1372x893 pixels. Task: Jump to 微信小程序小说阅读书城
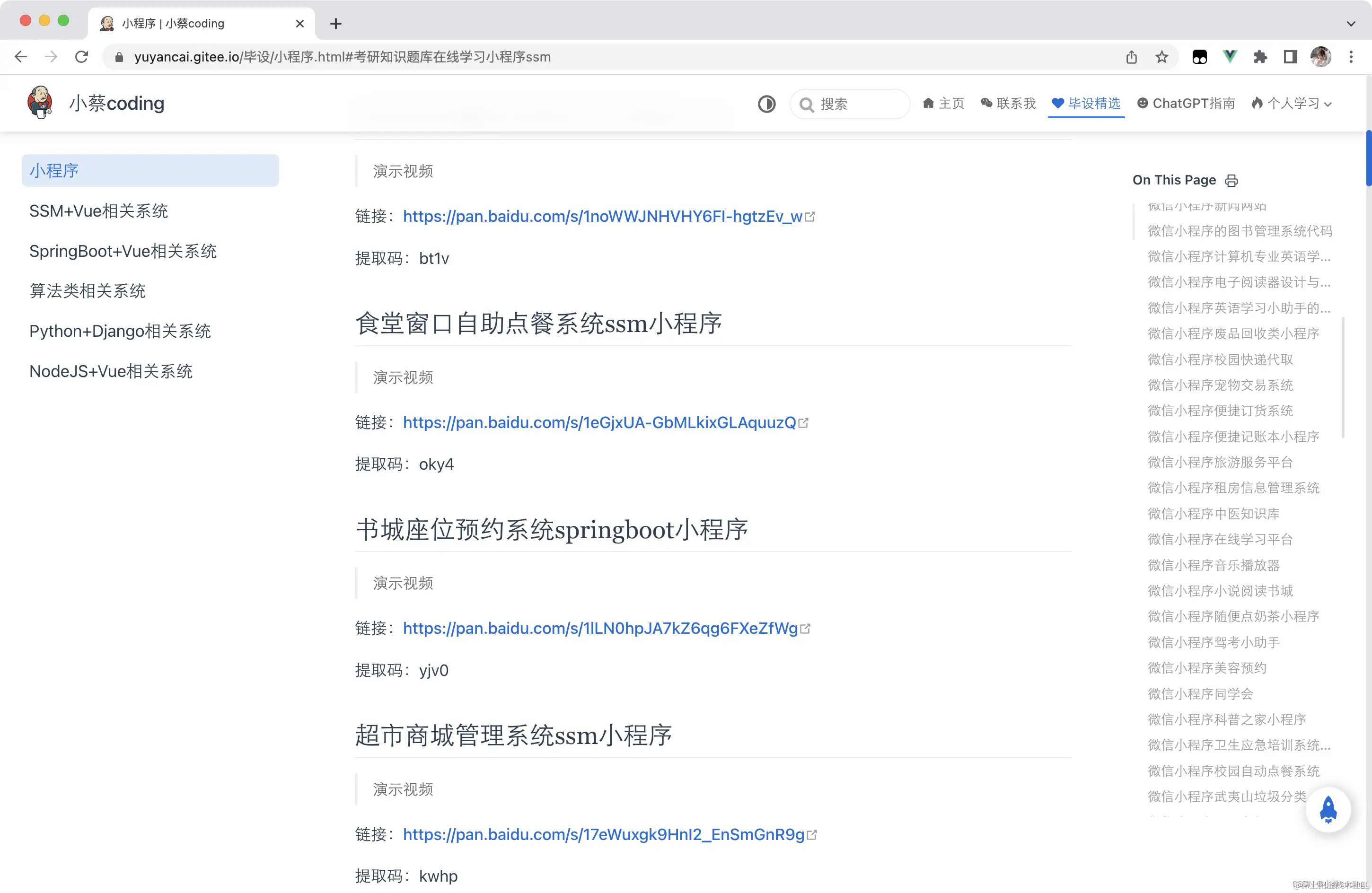pyautogui.click(x=1221, y=591)
